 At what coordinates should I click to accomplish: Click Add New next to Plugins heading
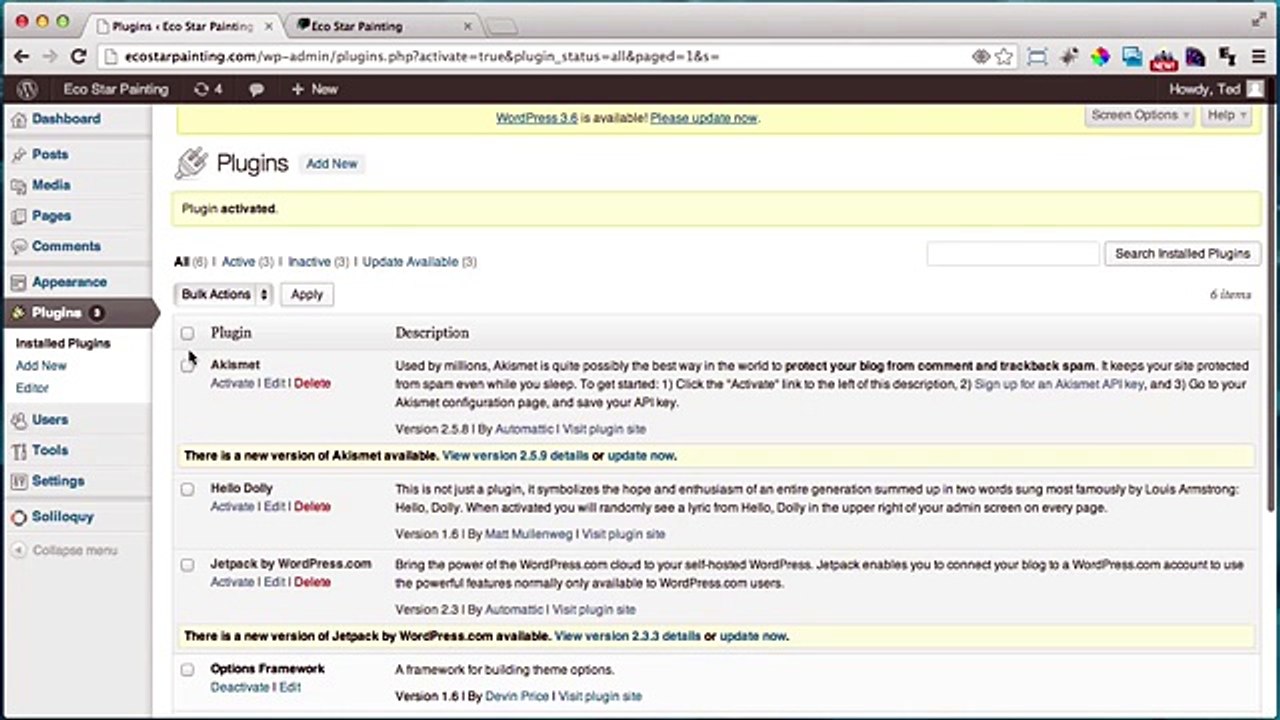[332, 164]
